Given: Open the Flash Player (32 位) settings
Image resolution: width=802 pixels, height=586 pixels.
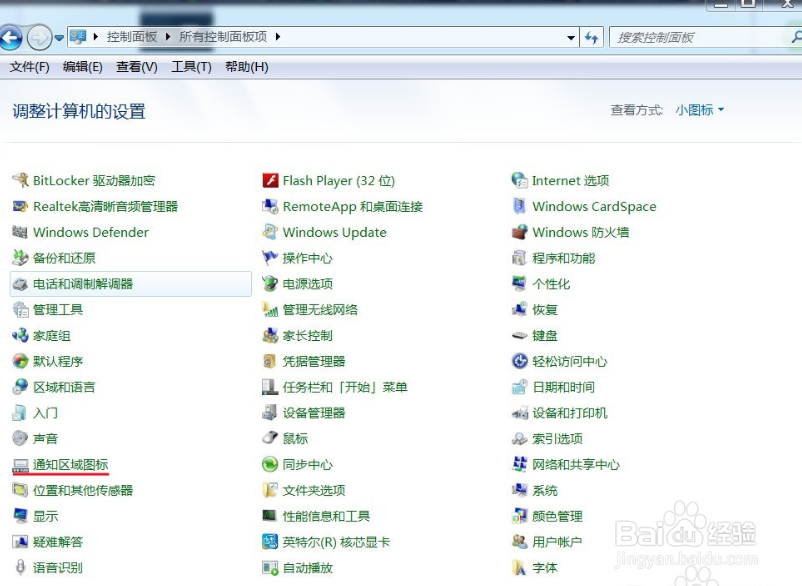Looking at the screenshot, I should click(x=336, y=180).
